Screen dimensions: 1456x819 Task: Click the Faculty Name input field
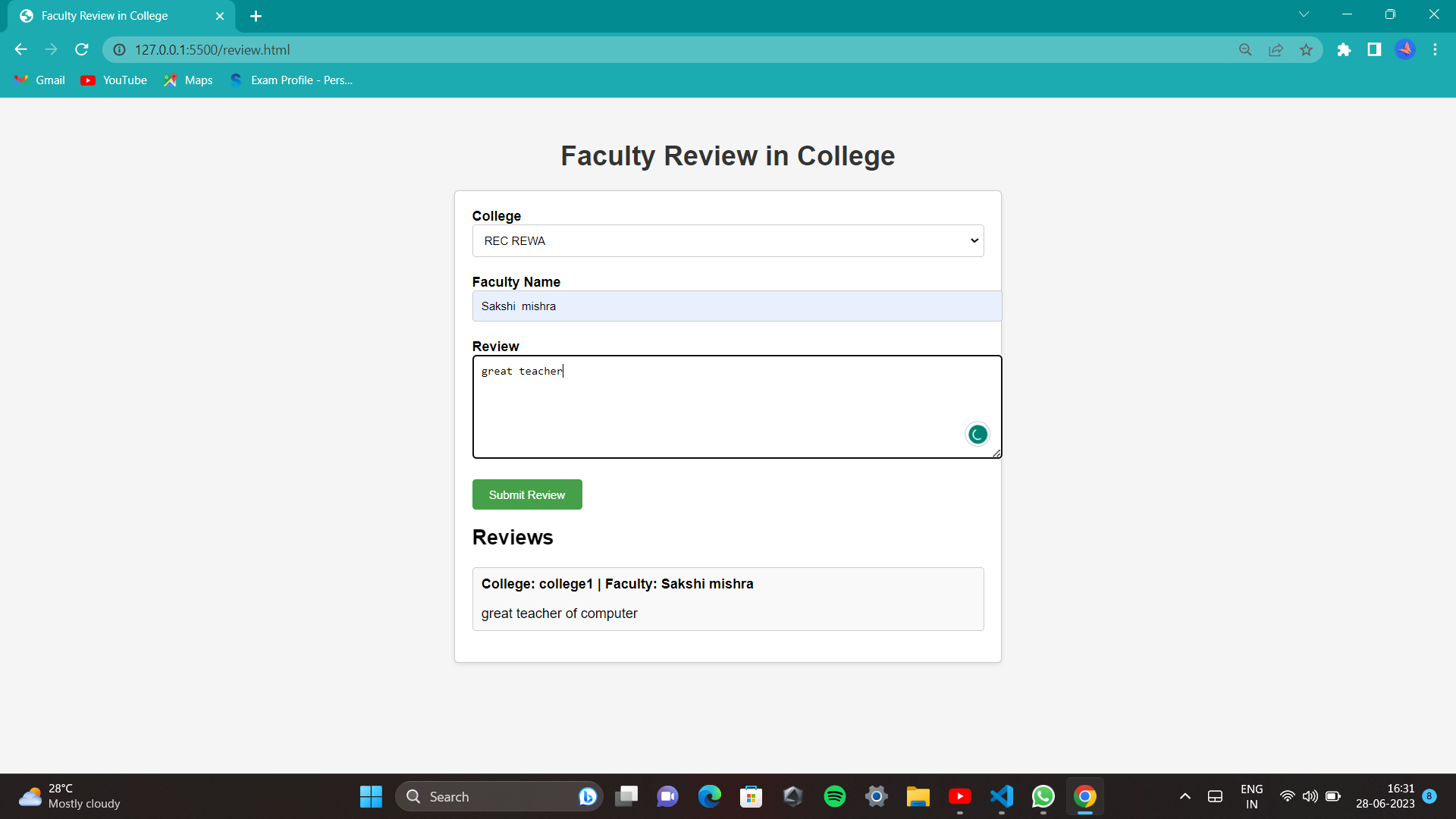736,306
